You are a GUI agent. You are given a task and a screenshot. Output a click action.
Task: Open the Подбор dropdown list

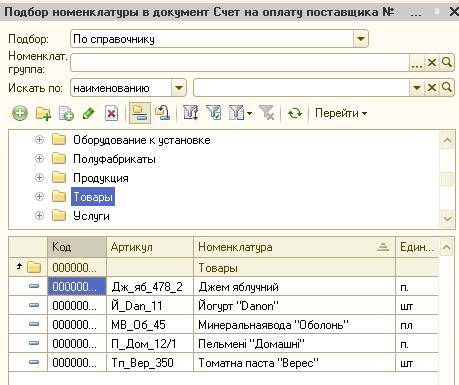[361, 39]
